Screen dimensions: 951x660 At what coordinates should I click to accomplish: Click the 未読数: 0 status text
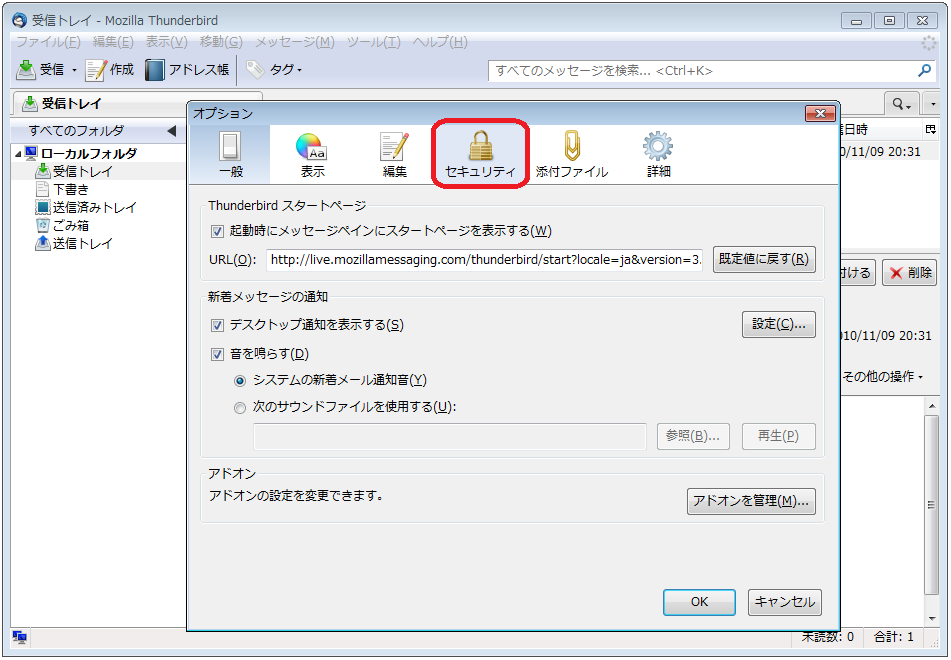827,637
